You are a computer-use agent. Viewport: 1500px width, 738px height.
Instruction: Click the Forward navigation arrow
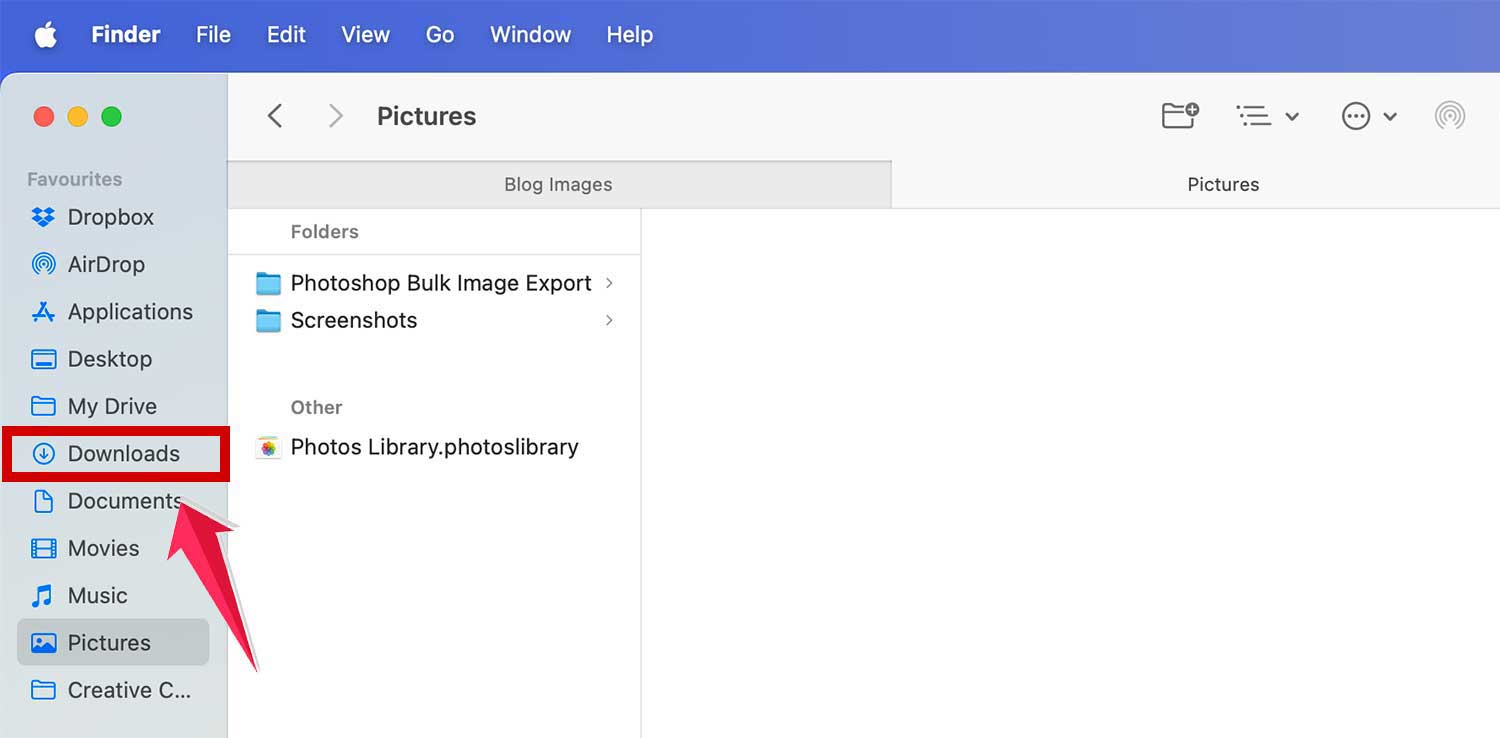(x=336, y=116)
